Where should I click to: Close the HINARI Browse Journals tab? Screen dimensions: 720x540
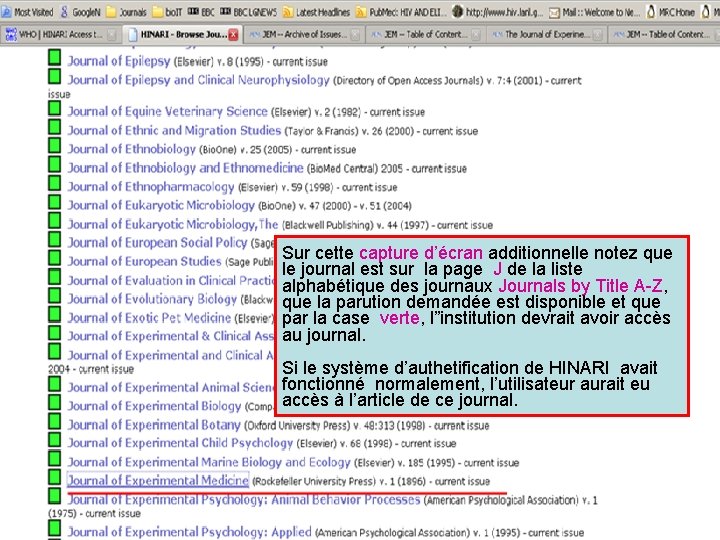click(233, 34)
